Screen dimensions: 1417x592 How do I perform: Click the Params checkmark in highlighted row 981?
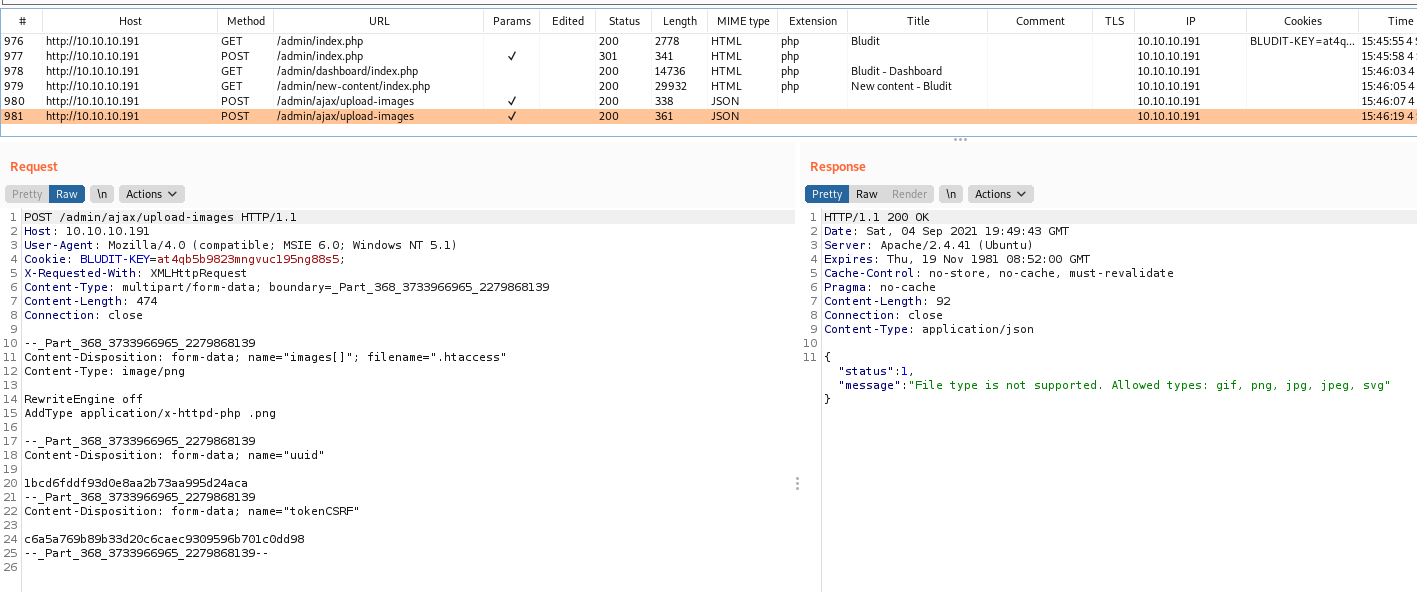(512, 116)
